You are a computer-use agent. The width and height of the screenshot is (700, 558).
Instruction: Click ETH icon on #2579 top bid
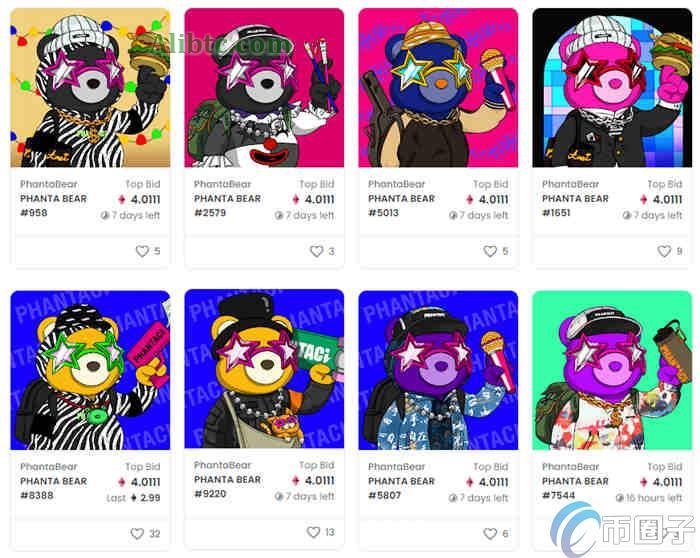[296, 200]
